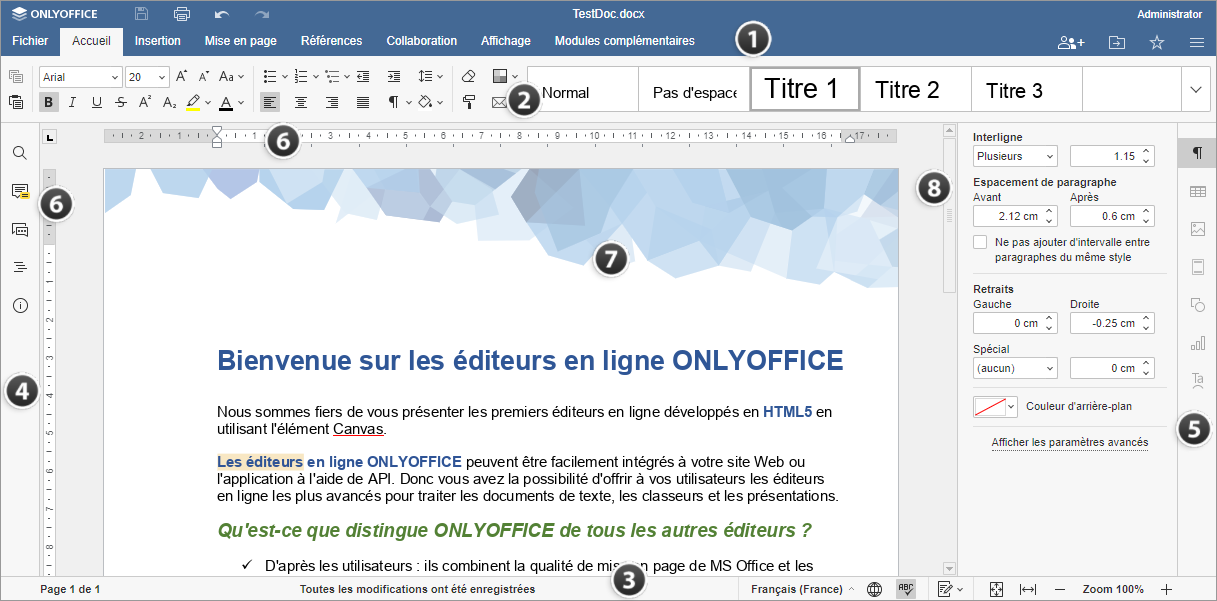Set document language via the globe icon
The image size is (1217, 601).
pyautogui.click(x=875, y=589)
